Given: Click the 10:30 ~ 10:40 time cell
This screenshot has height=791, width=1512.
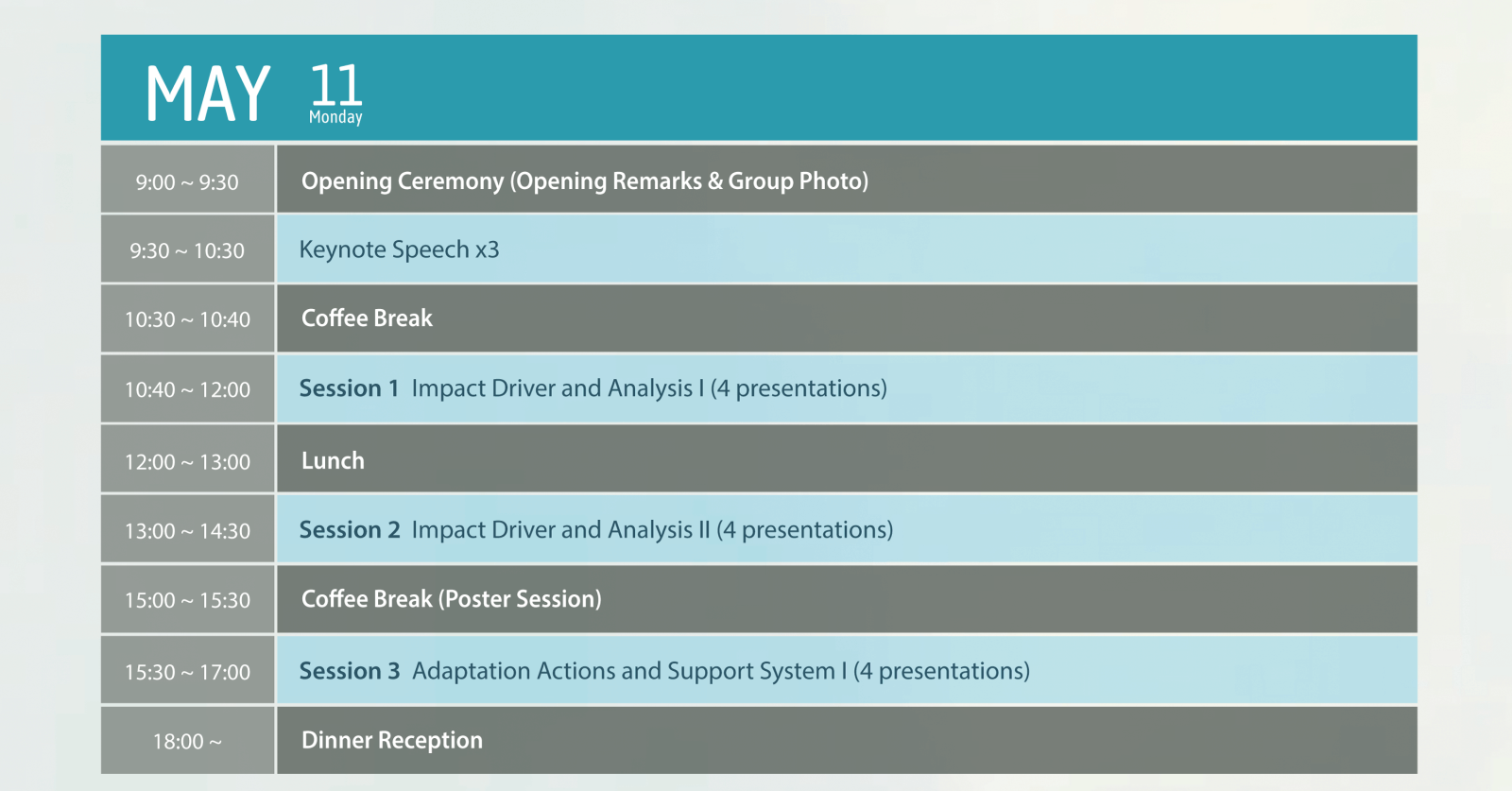Looking at the screenshot, I should 187,319.
